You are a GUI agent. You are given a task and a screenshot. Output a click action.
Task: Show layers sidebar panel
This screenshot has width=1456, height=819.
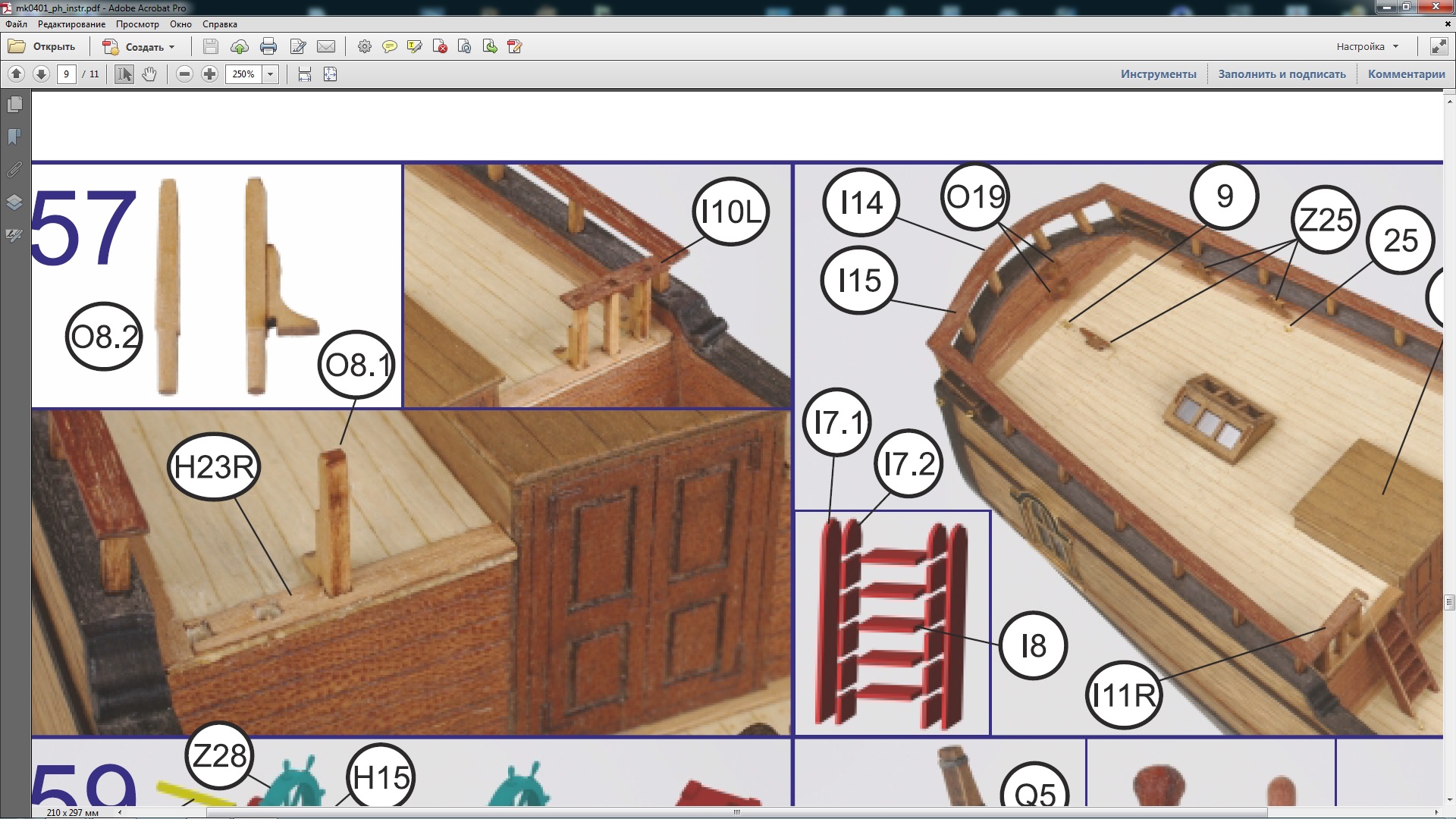pyautogui.click(x=14, y=202)
